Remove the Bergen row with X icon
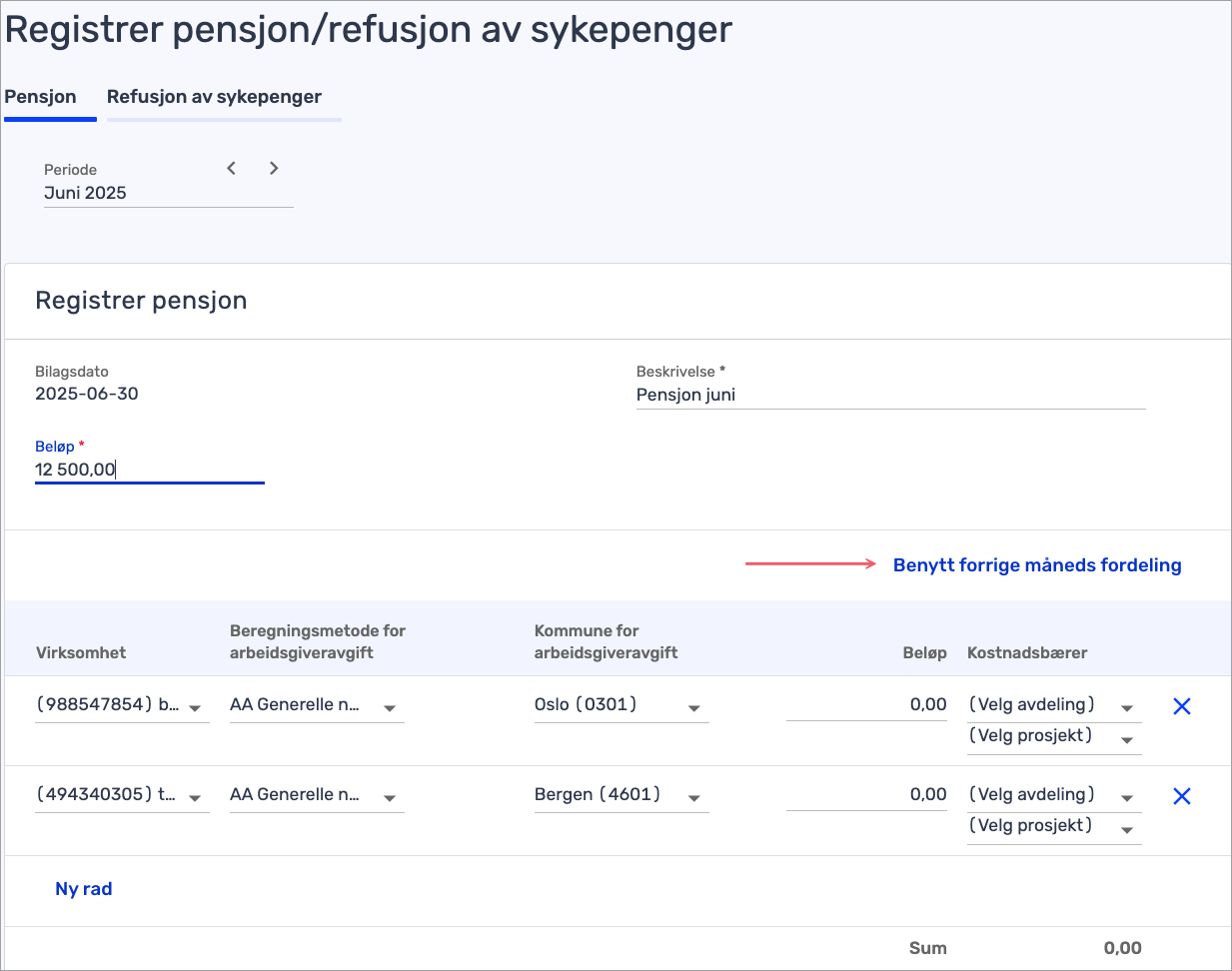 (x=1181, y=796)
